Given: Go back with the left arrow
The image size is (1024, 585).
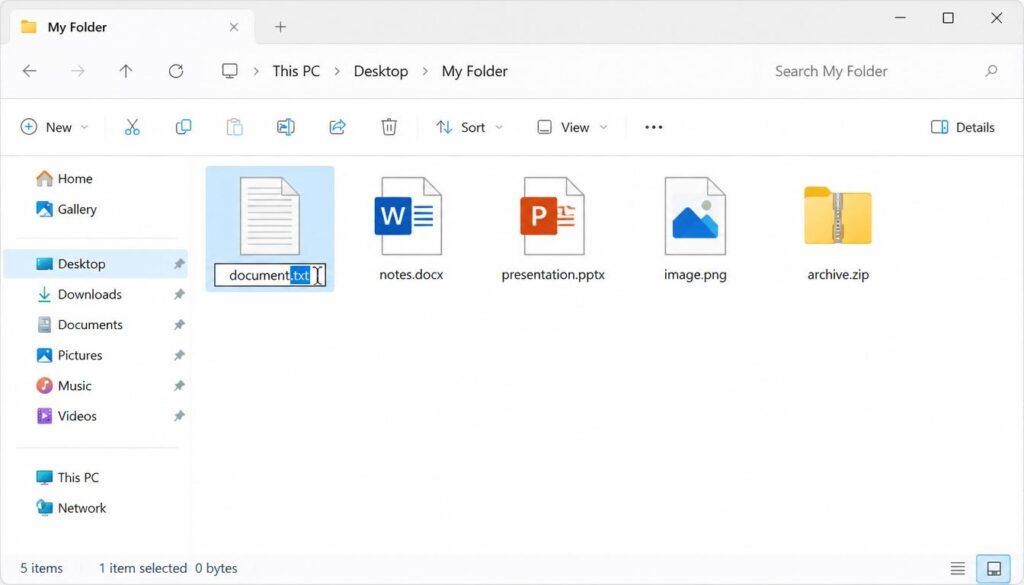Looking at the screenshot, I should 29,71.
